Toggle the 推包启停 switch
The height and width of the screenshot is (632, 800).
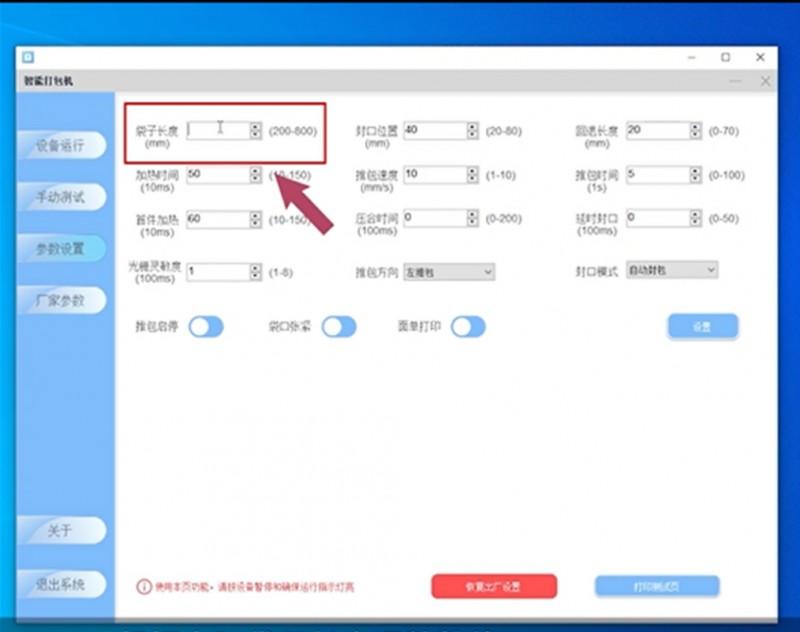coord(205,327)
